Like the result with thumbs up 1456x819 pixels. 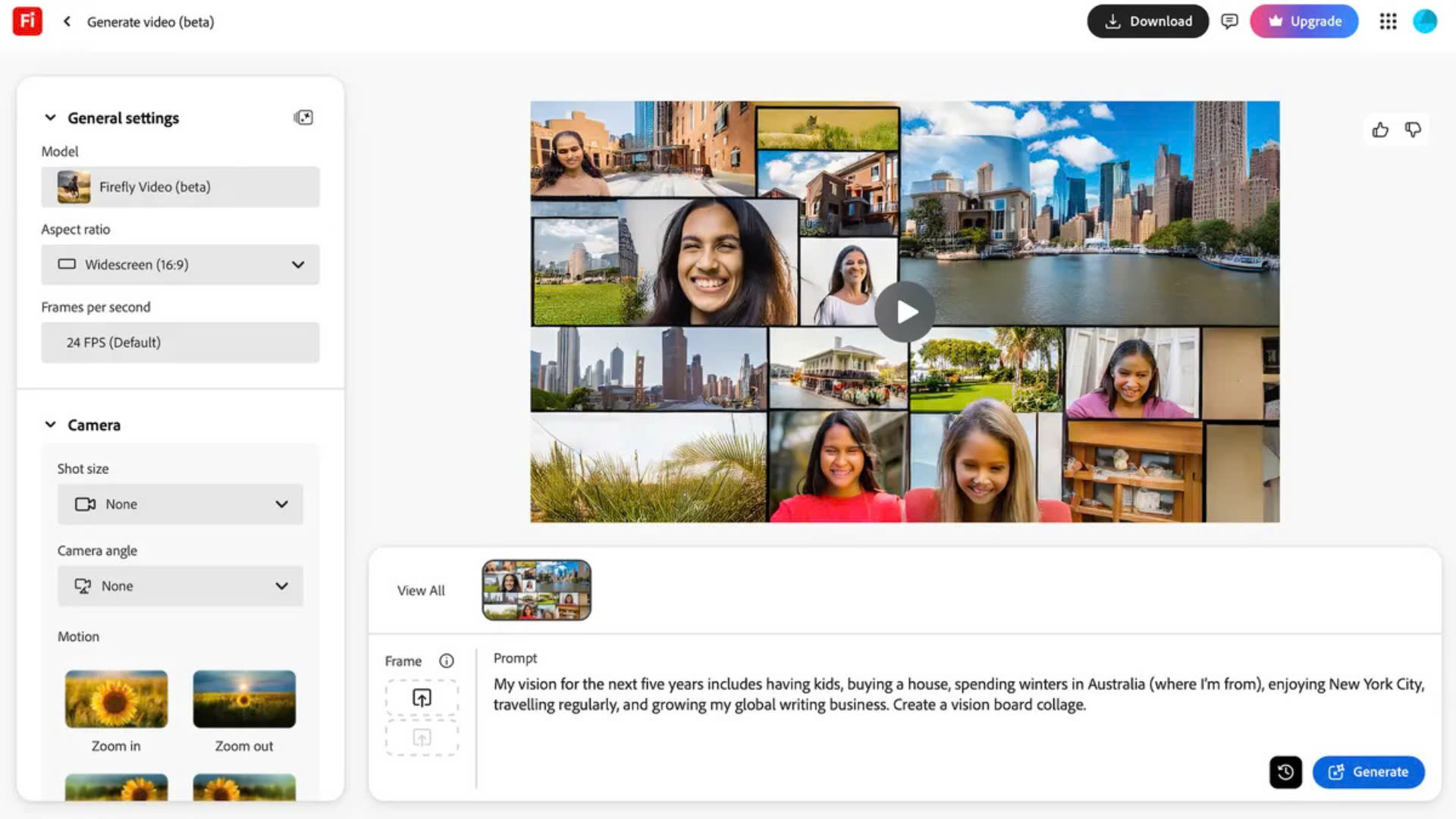[1380, 130]
